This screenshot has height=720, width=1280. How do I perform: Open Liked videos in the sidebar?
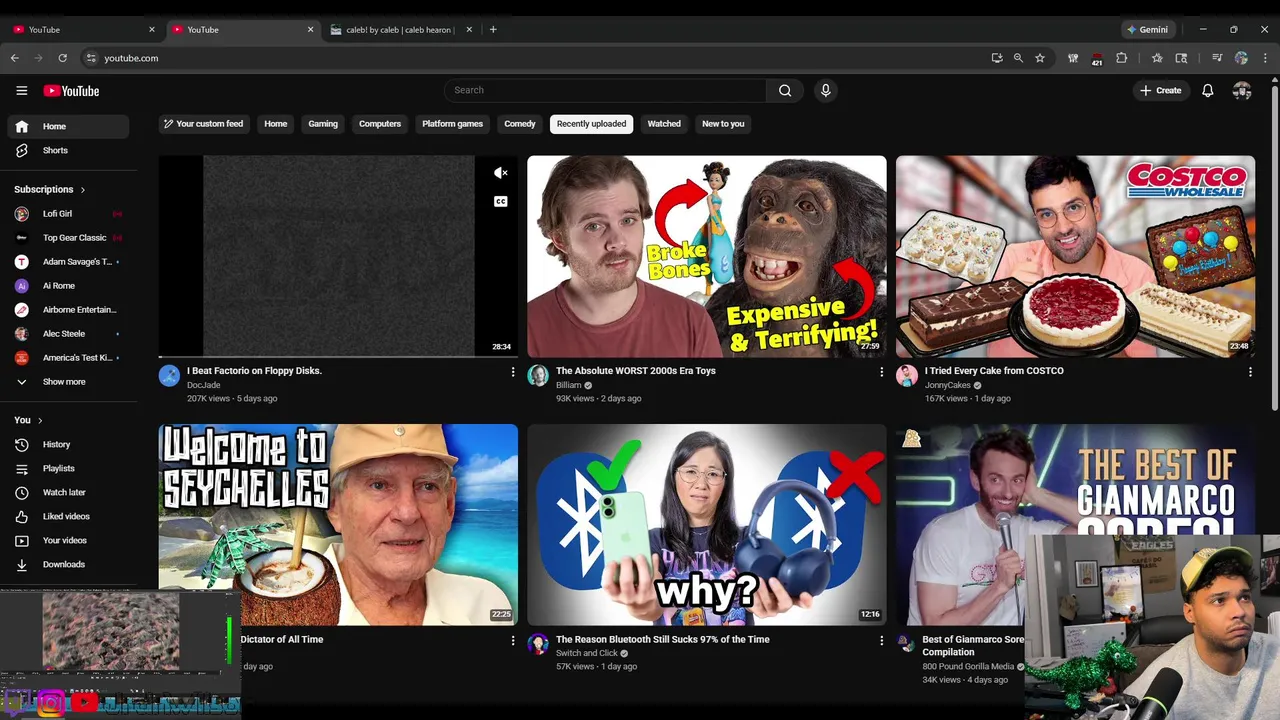click(68, 516)
